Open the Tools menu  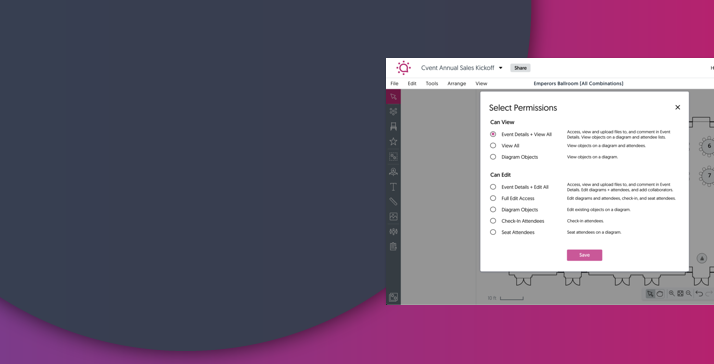click(x=432, y=83)
